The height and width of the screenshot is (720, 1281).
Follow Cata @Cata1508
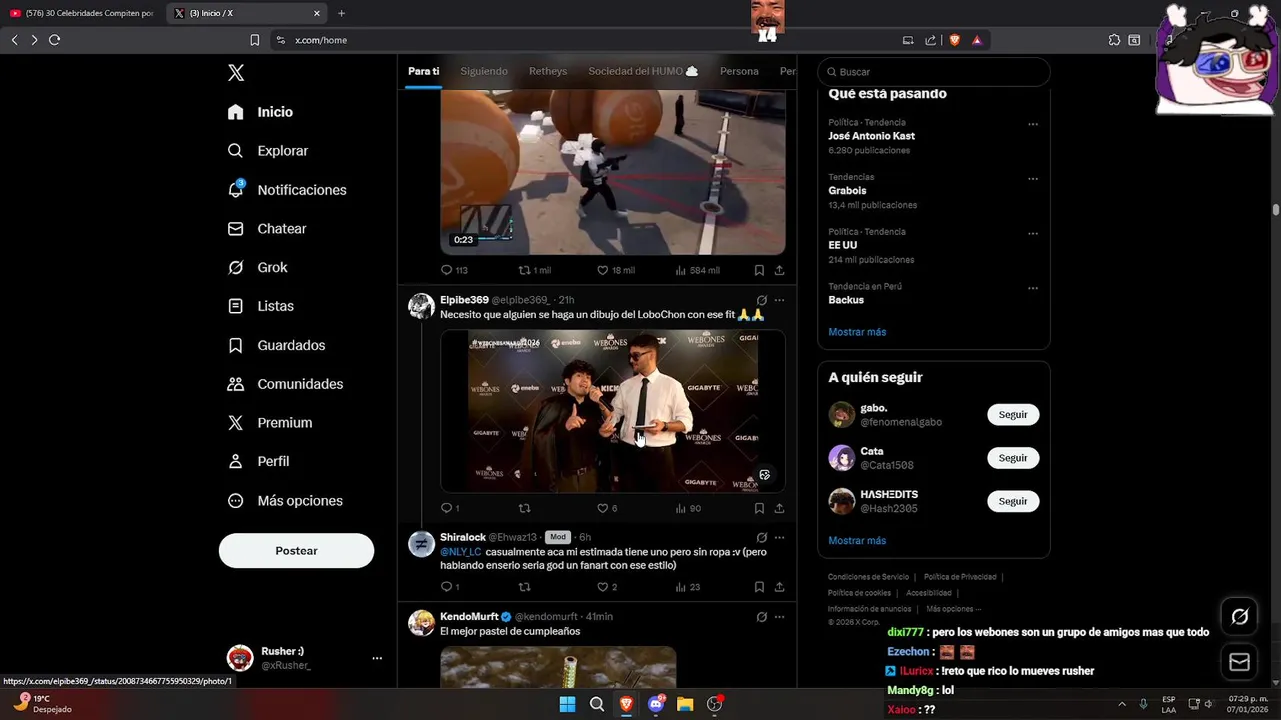[x=1013, y=458]
